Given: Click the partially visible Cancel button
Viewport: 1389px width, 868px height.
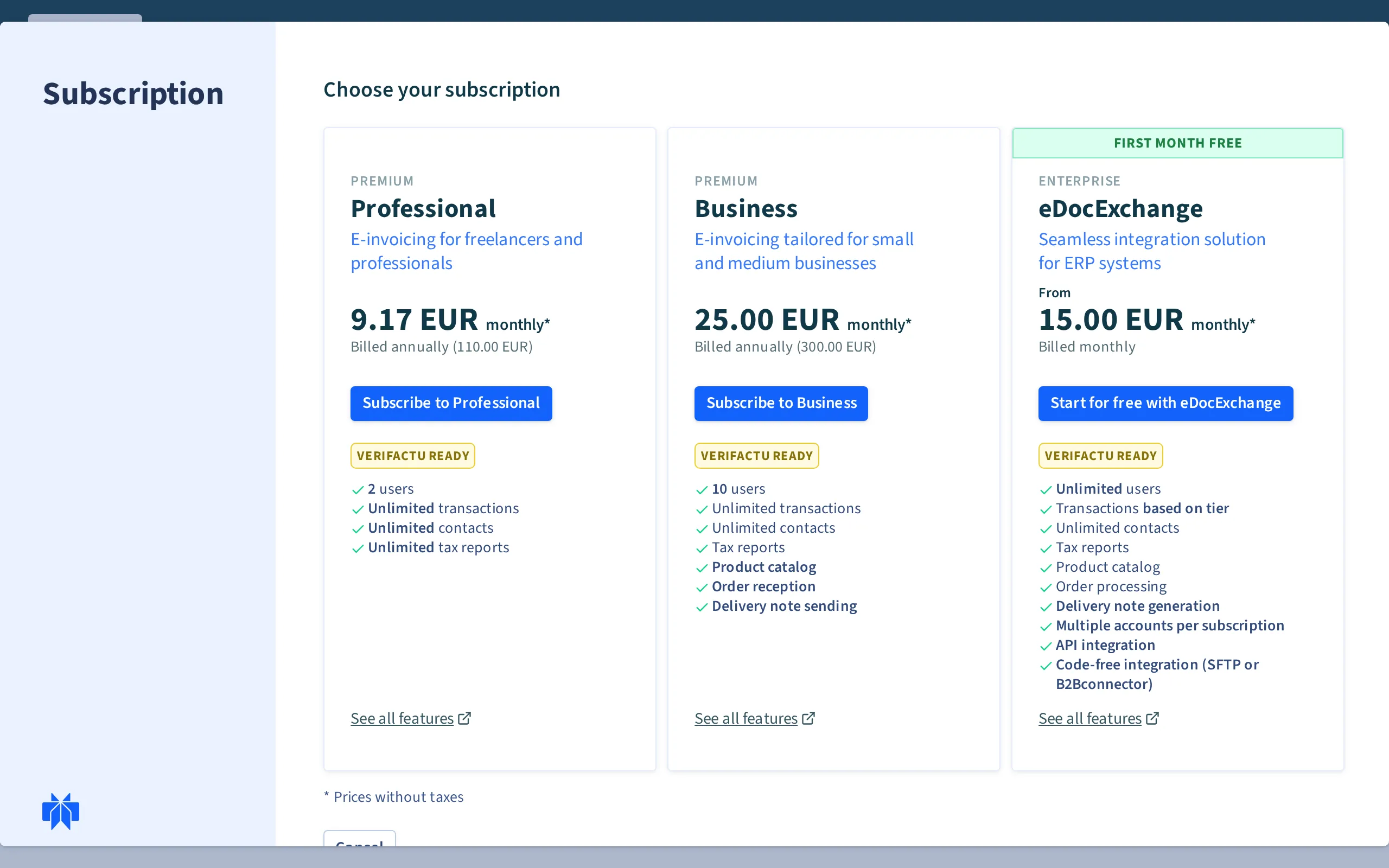Looking at the screenshot, I should [360, 839].
